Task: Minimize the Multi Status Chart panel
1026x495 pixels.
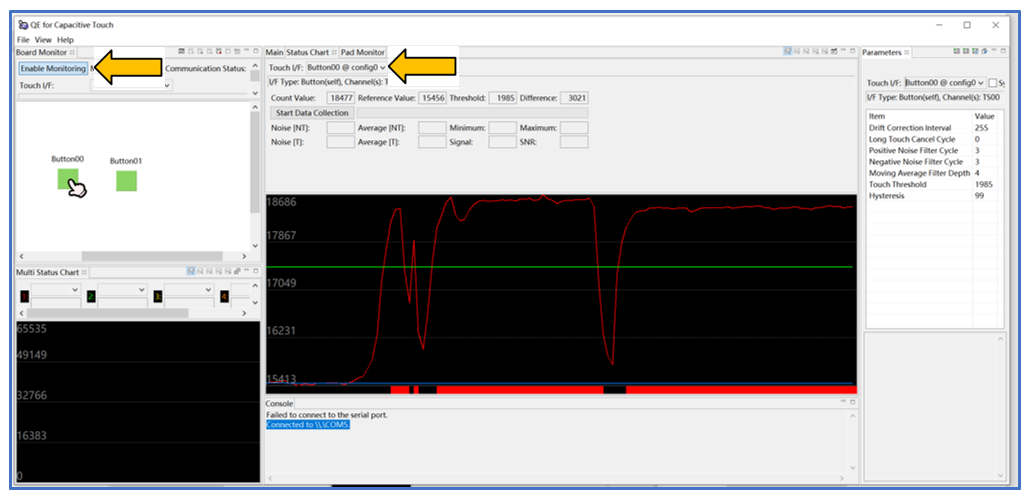Action: (x=245, y=271)
